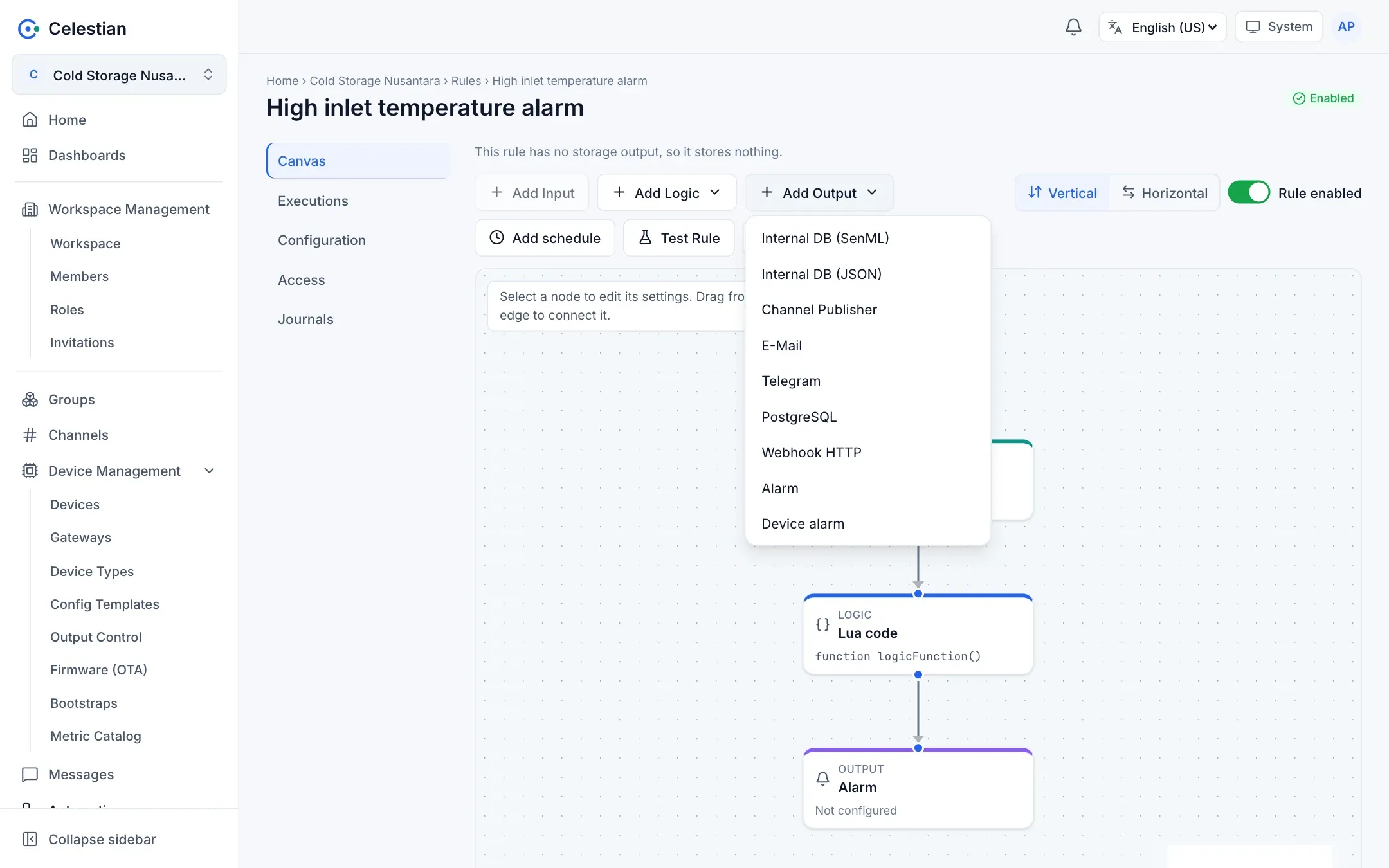Open the Cold Storage Nusa... workspace switcher

(119, 75)
